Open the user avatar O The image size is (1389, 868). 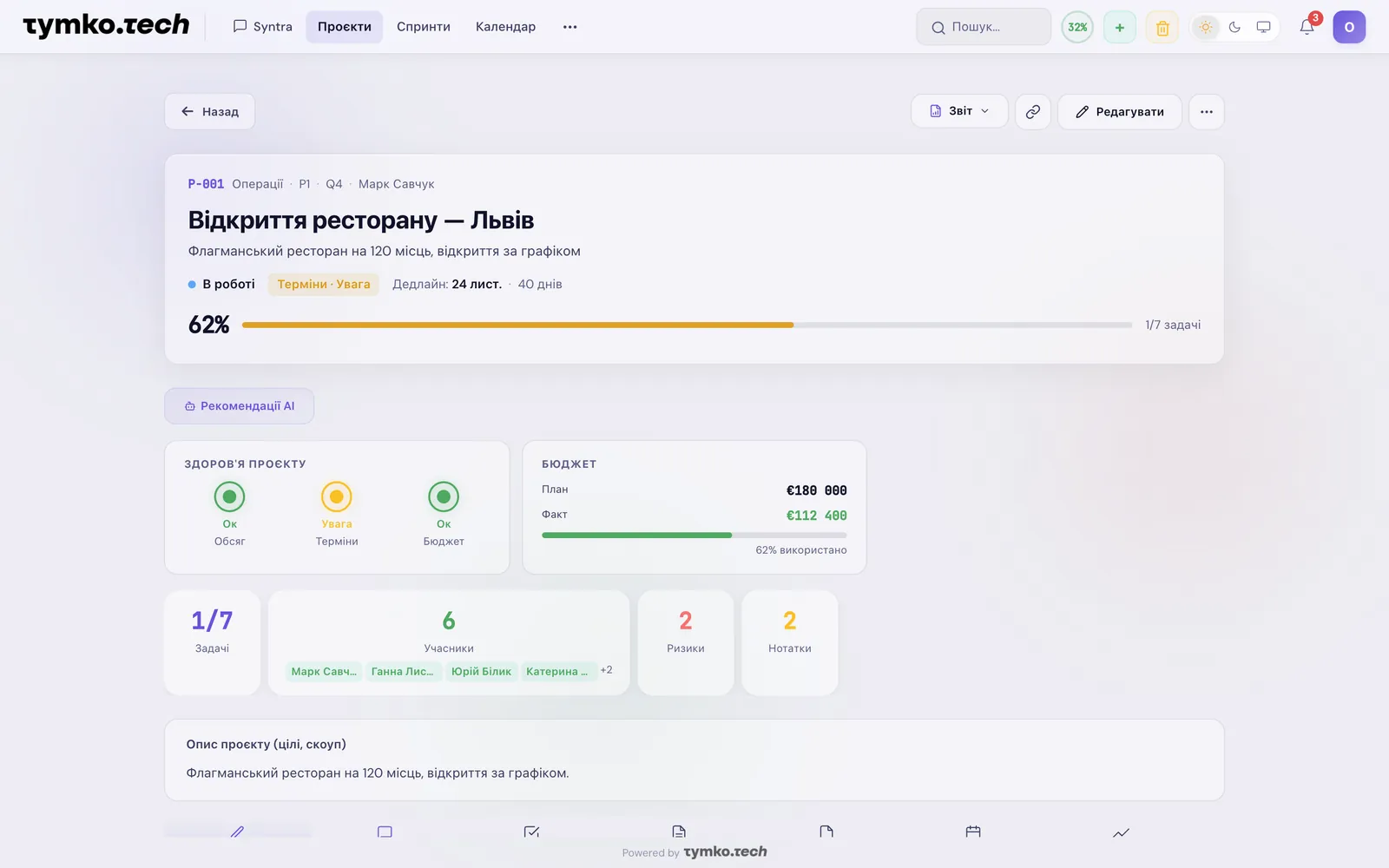pos(1349,27)
